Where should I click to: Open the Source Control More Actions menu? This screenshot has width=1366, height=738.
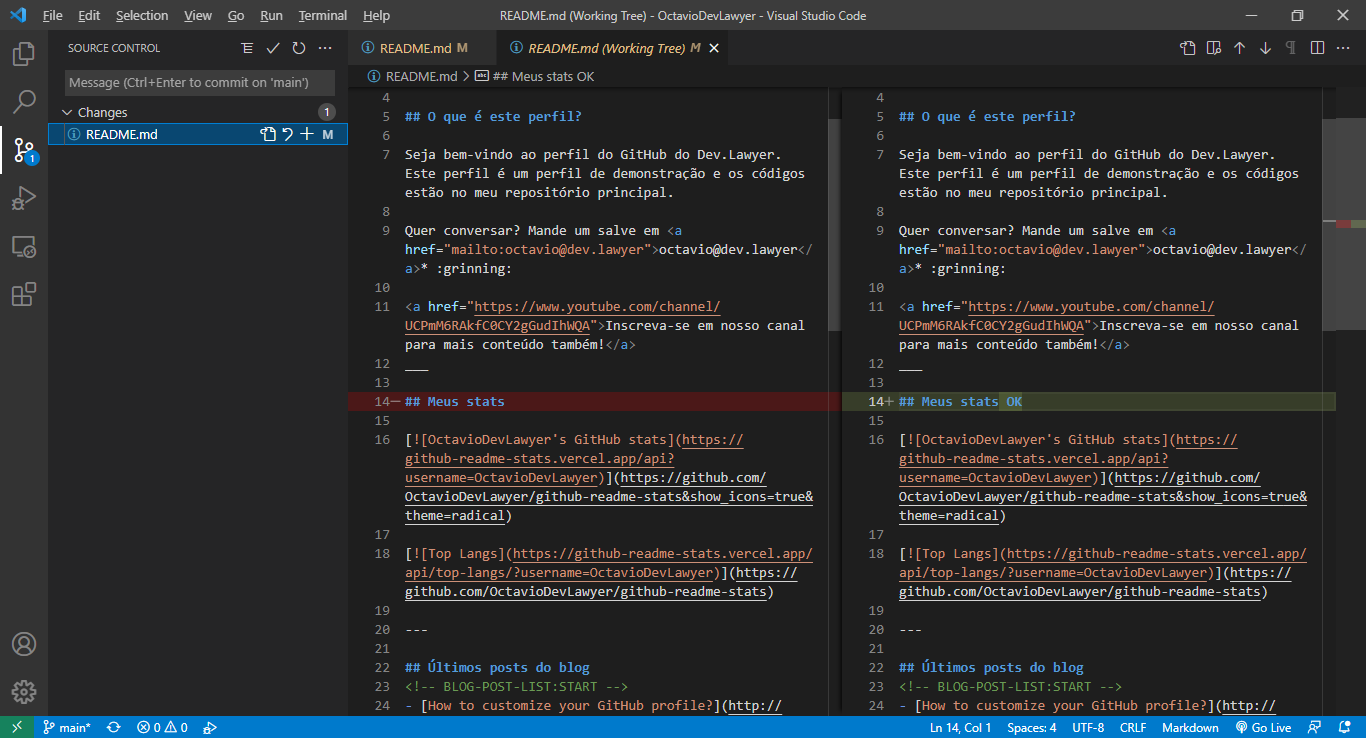(324, 47)
